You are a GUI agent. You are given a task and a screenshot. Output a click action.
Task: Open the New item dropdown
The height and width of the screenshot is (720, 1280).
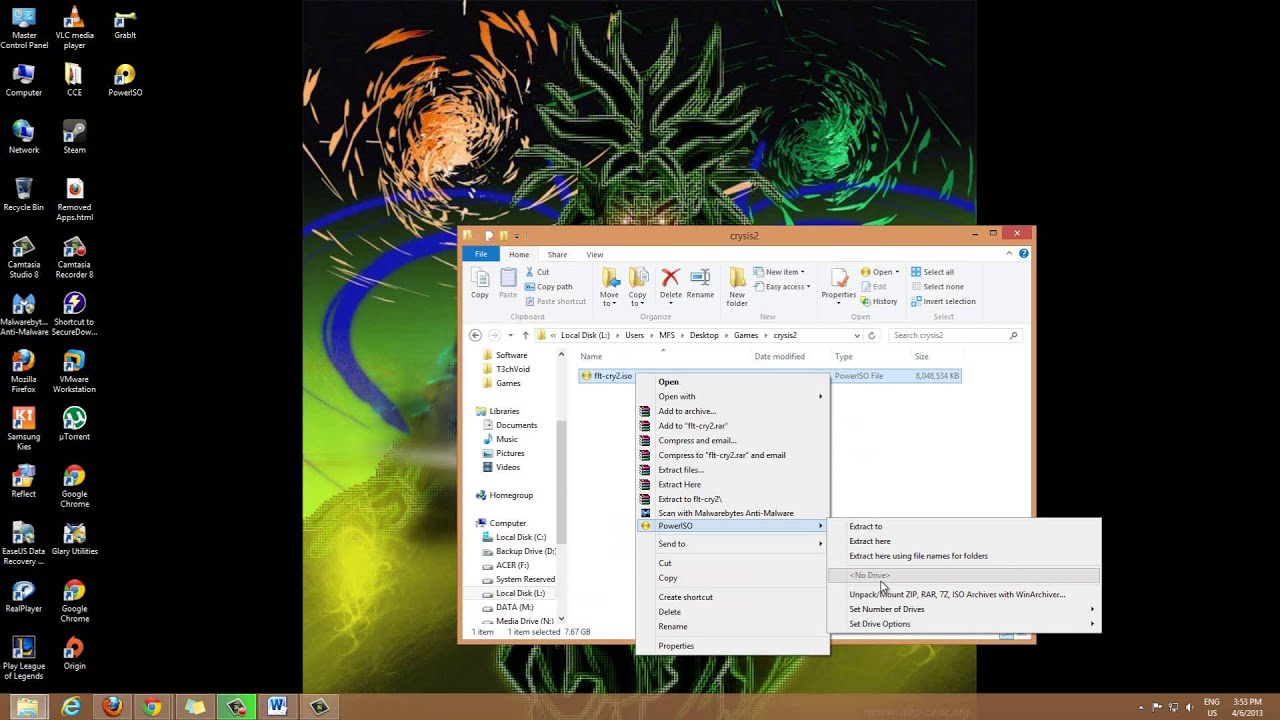pos(779,272)
